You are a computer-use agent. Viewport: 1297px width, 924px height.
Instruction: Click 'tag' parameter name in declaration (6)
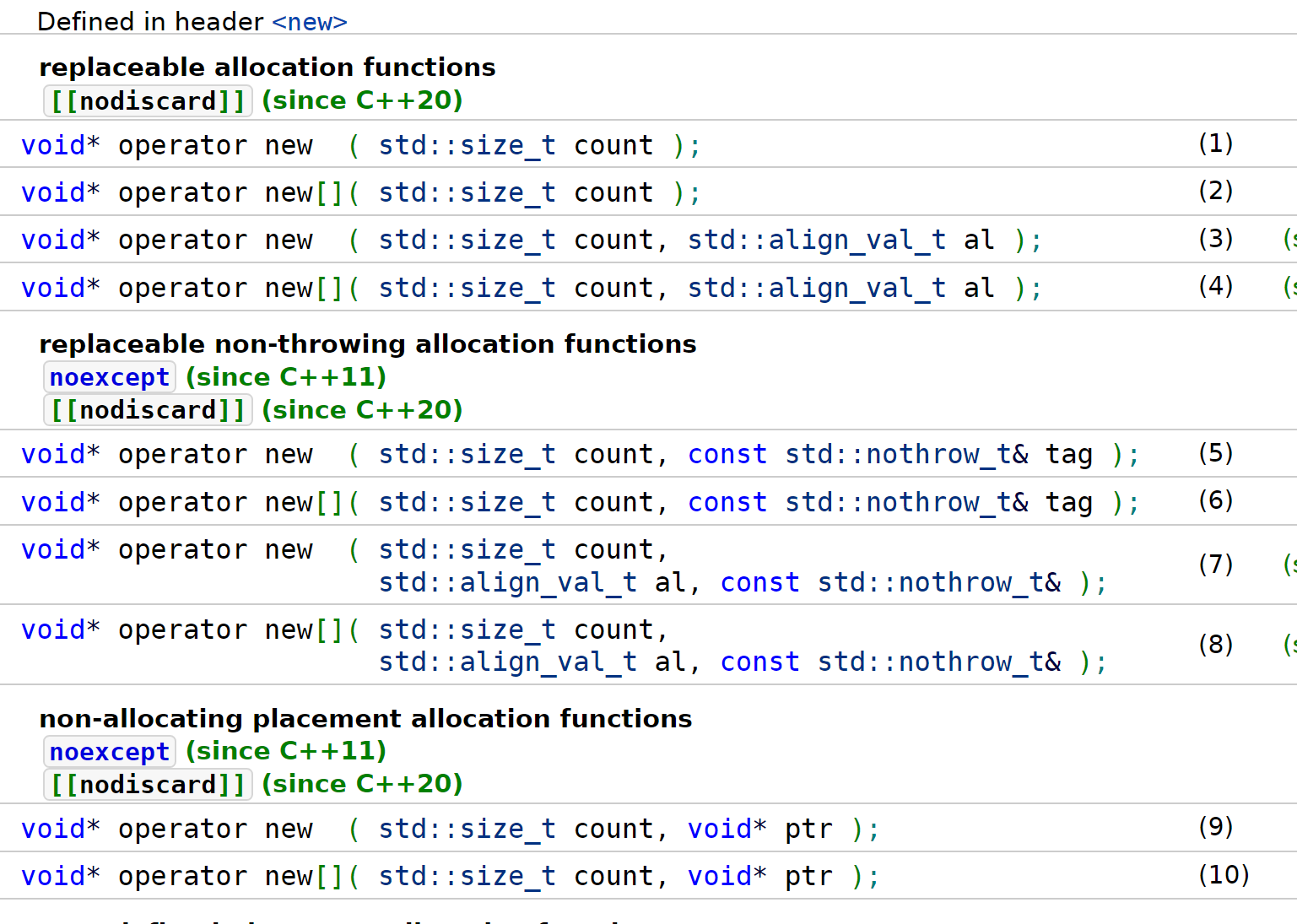[1069, 502]
